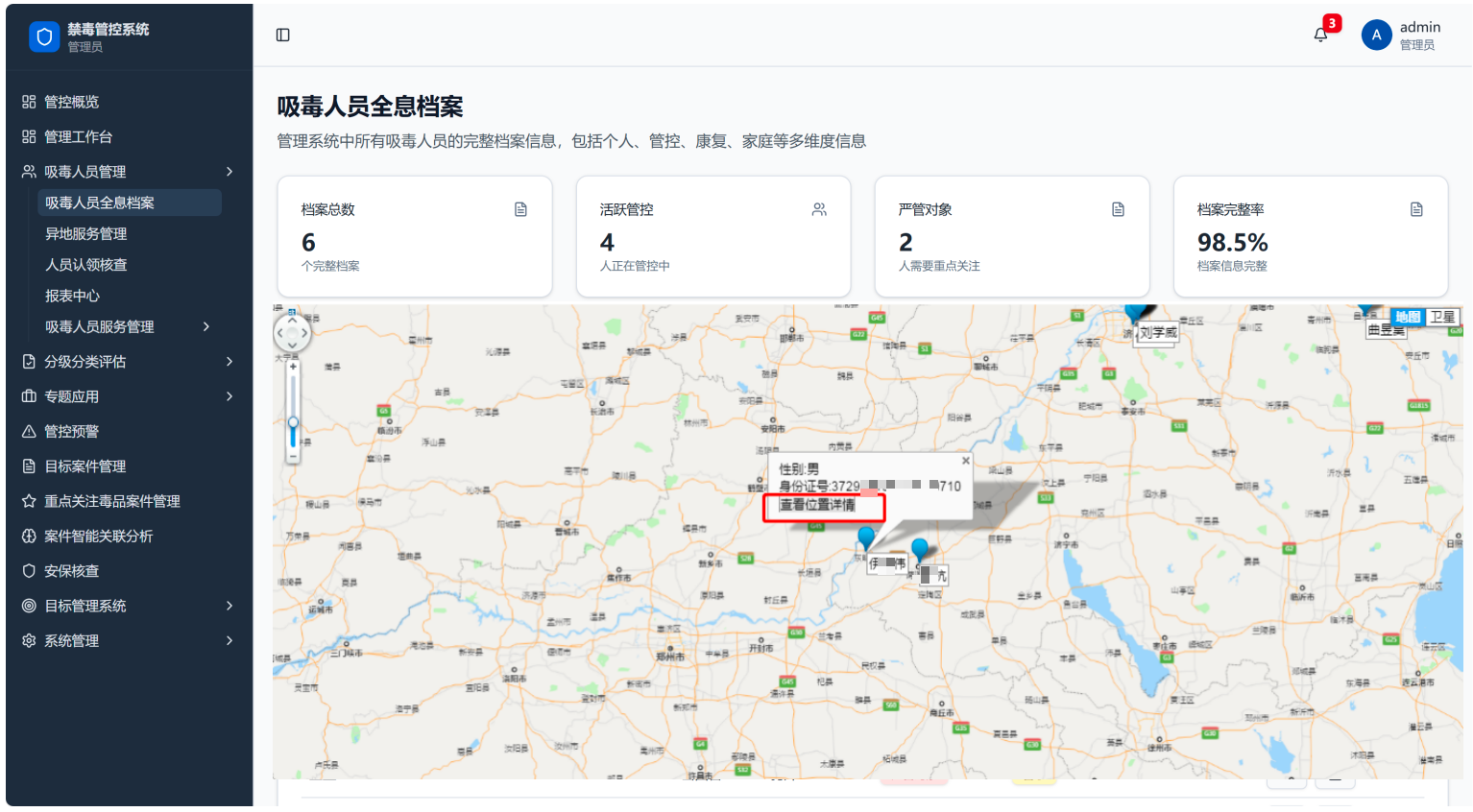Adjust the map zoom slider handle
This screenshot has height=812, width=1473.
click(293, 422)
